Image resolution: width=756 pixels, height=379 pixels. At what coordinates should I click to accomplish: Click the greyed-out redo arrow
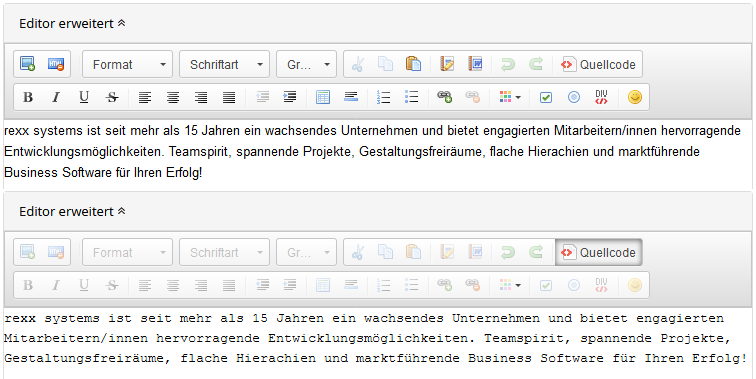tap(536, 252)
